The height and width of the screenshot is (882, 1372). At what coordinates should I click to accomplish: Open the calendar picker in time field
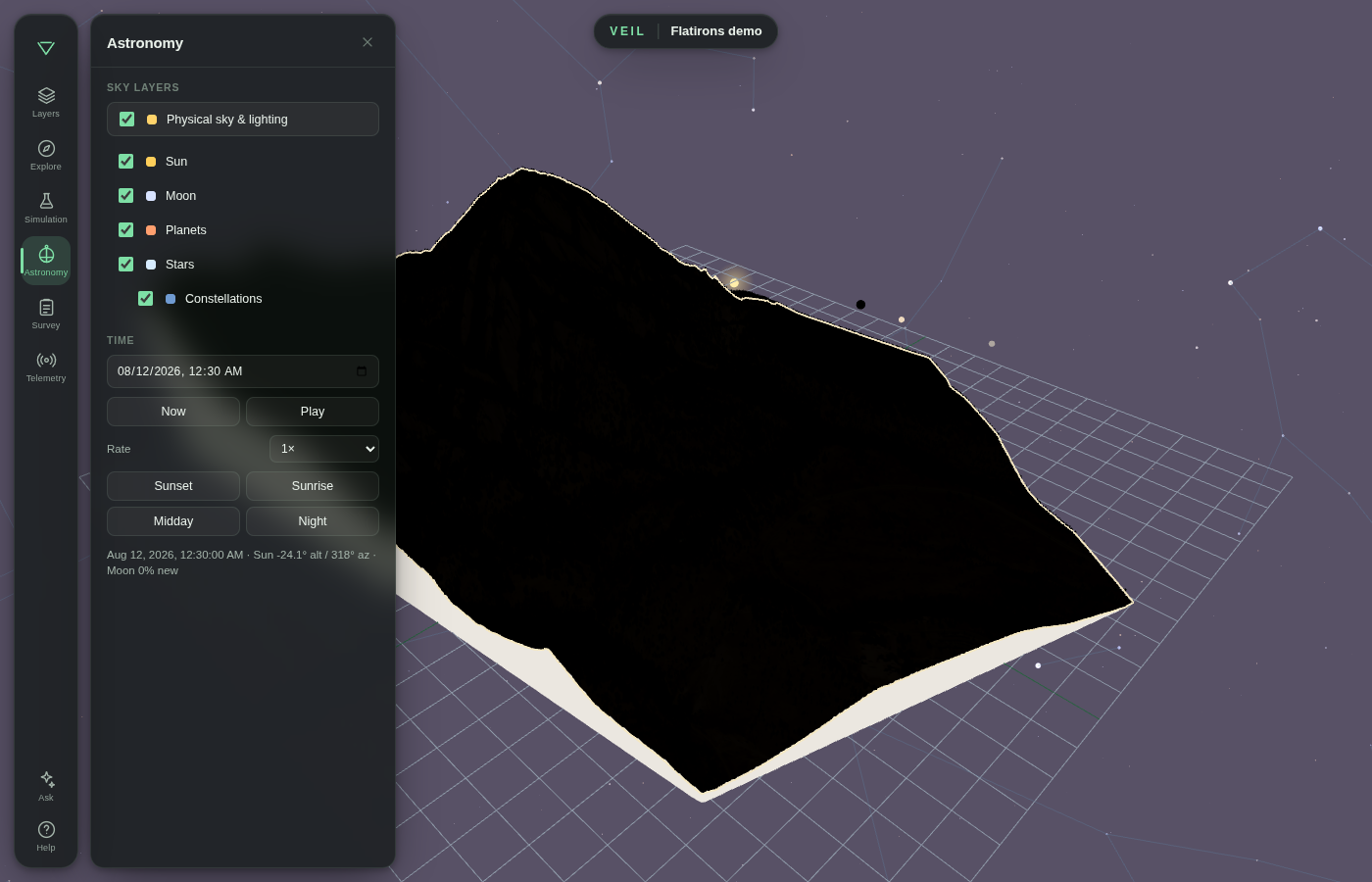(362, 371)
